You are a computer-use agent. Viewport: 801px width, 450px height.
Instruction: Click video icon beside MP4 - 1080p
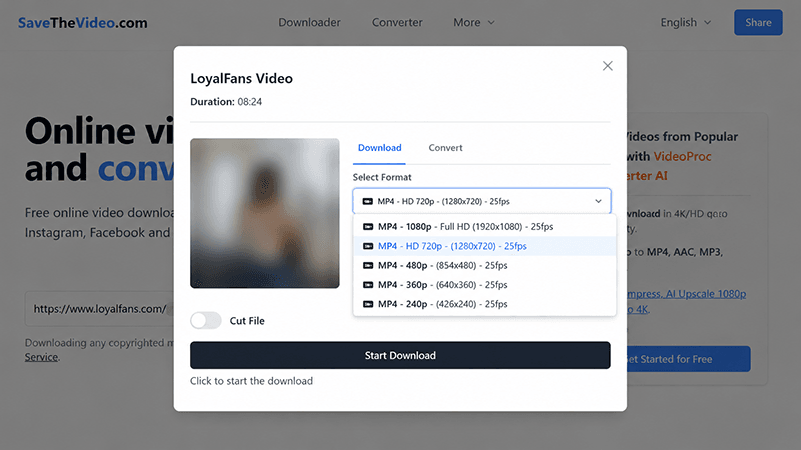(368, 226)
